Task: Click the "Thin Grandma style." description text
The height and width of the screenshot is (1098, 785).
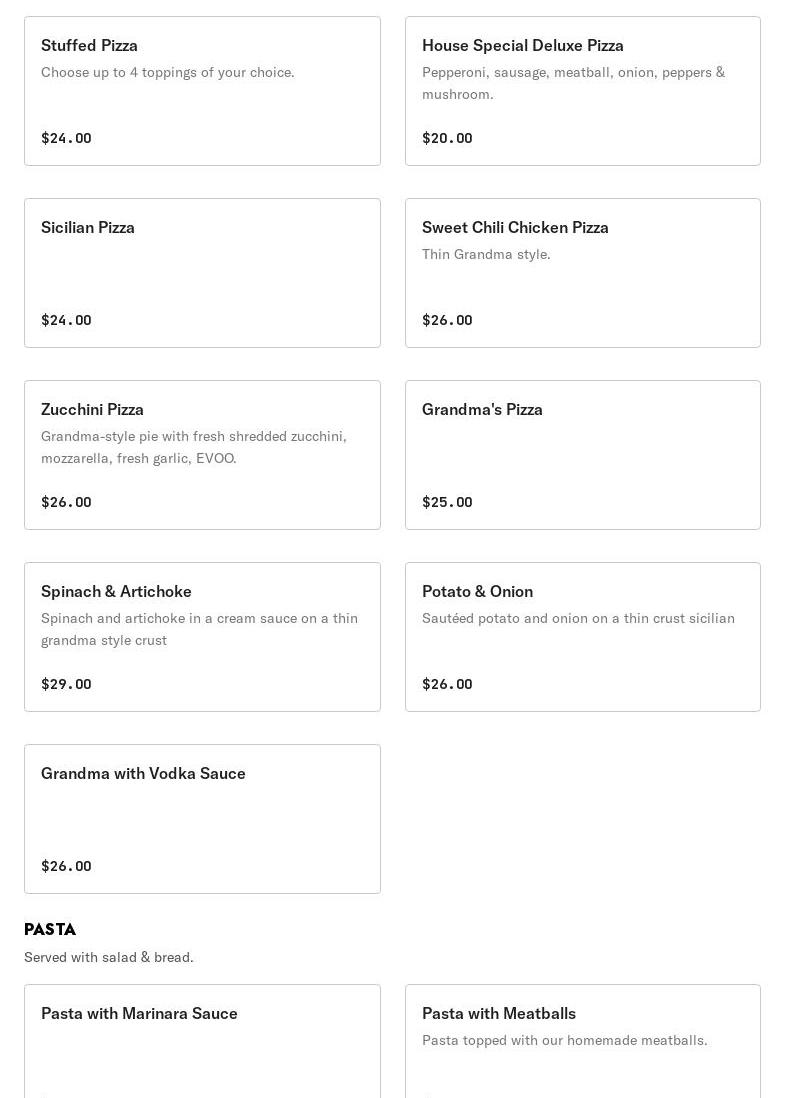Action: coord(486,254)
